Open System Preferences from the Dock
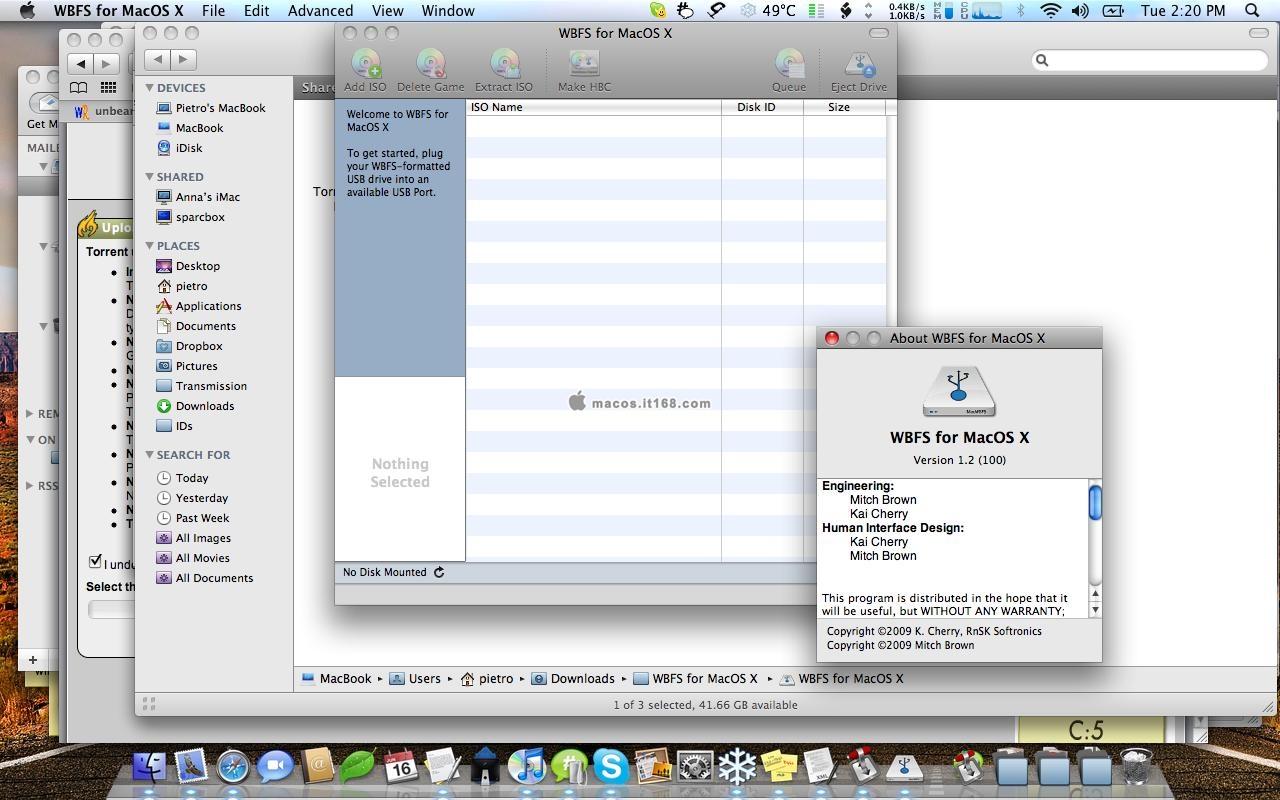Viewport: 1280px width, 800px height. (x=694, y=766)
